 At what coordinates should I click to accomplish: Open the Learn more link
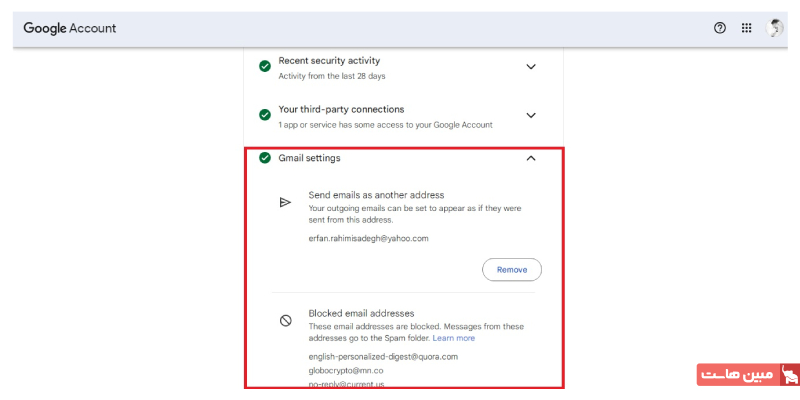click(x=453, y=338)
